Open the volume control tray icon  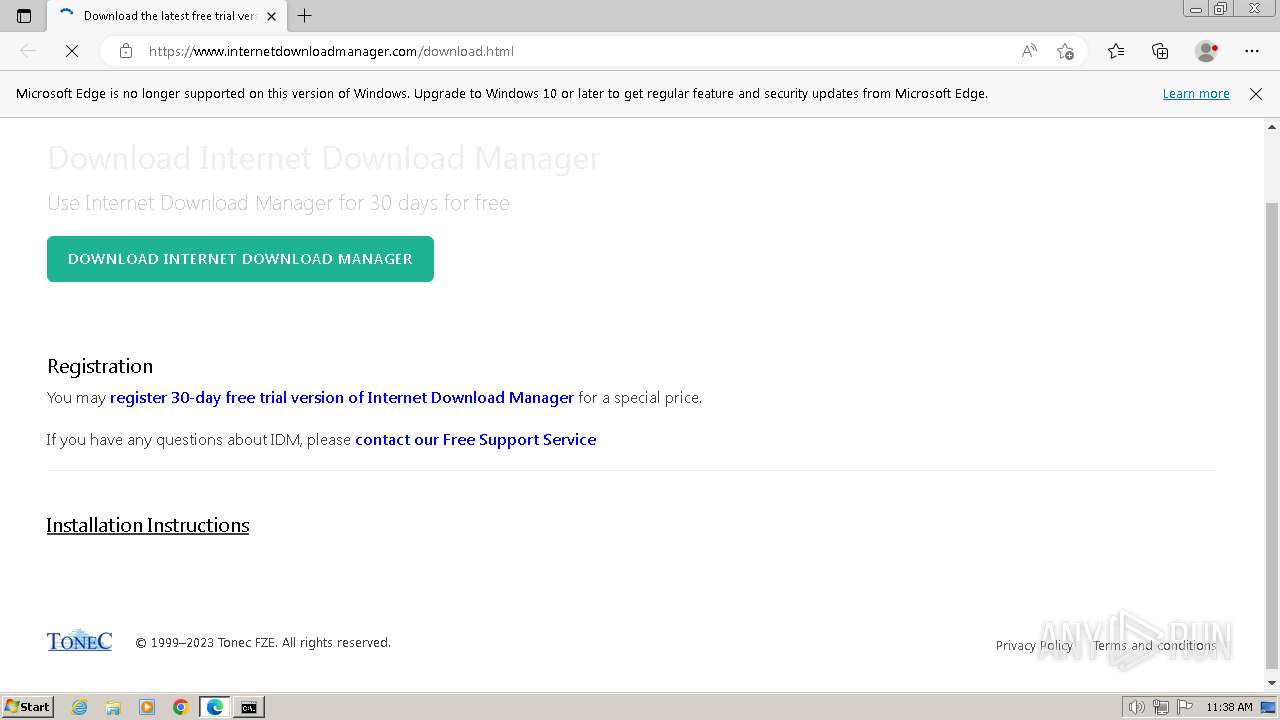pos(1136,707)
